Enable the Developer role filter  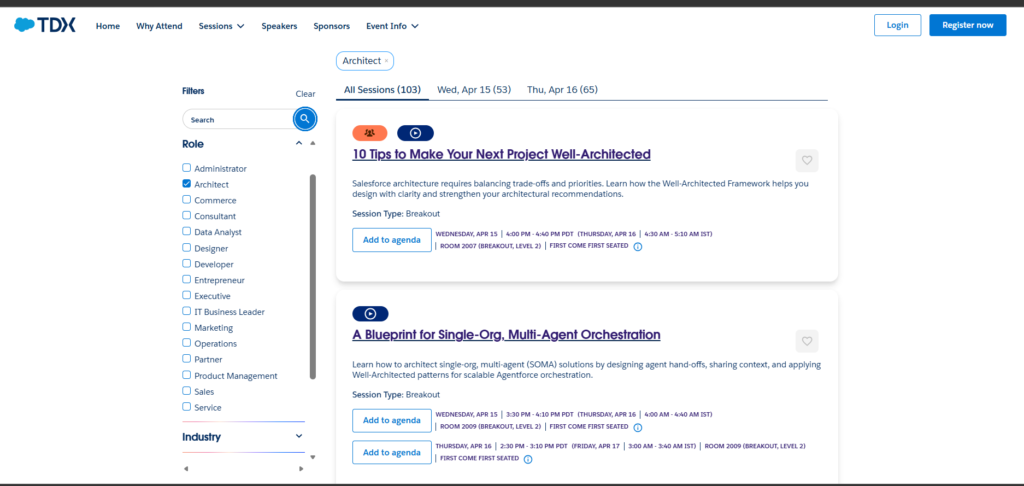click(x=187, y=264)
